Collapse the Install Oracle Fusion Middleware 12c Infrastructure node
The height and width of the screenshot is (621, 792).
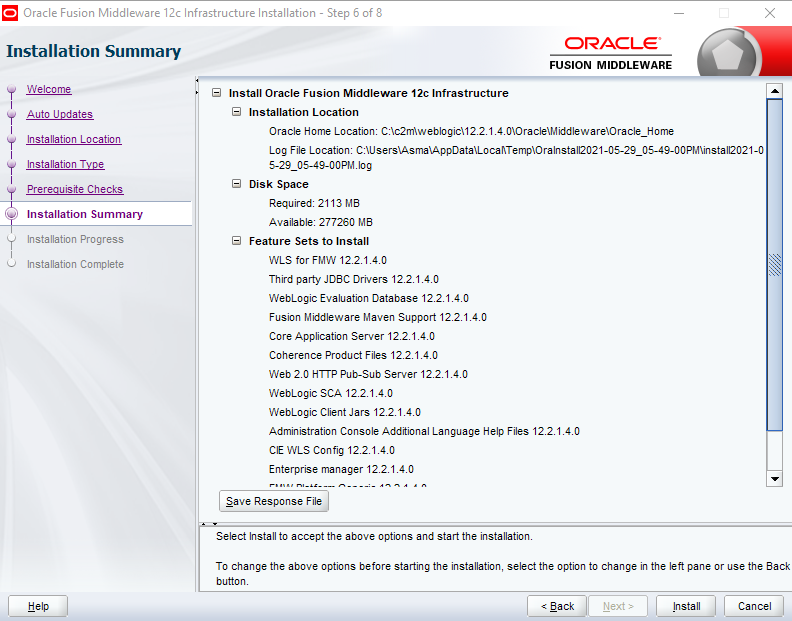[217, 93]
